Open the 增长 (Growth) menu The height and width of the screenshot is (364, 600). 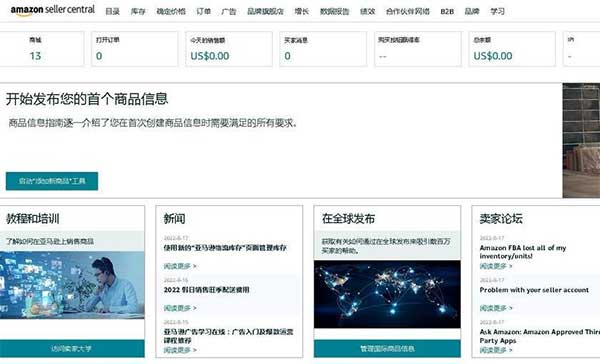tap(302, 11)
